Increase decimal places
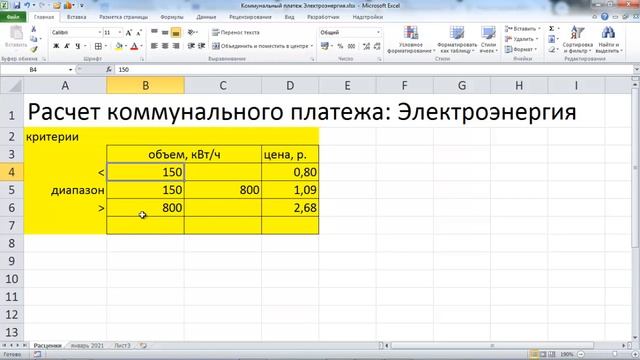This screenshot has height=360, width=640. [x=367, y=46]
